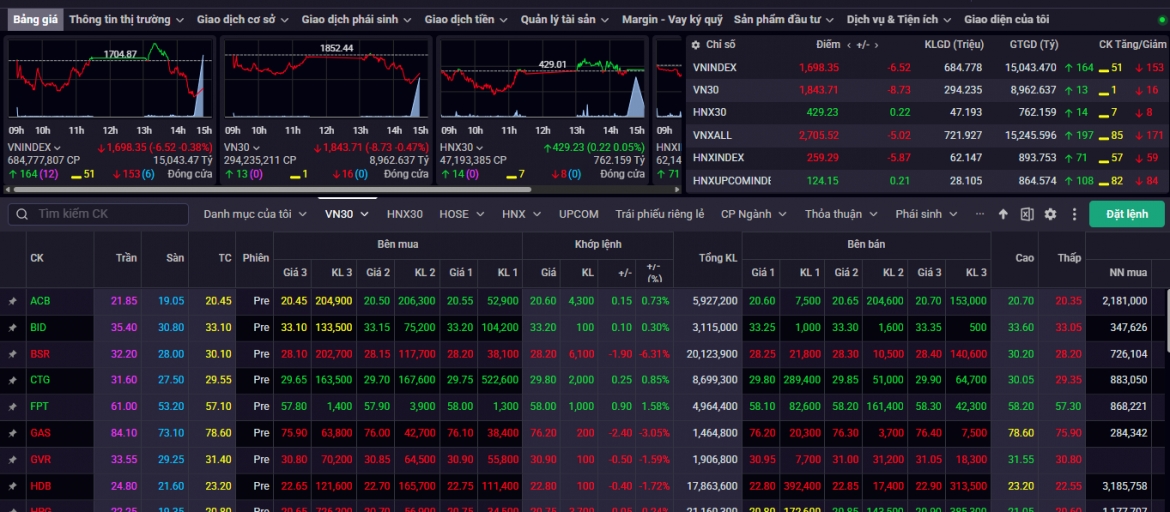Toggle pin icon on BID row
1170x512 pixels.
[12, 328]
